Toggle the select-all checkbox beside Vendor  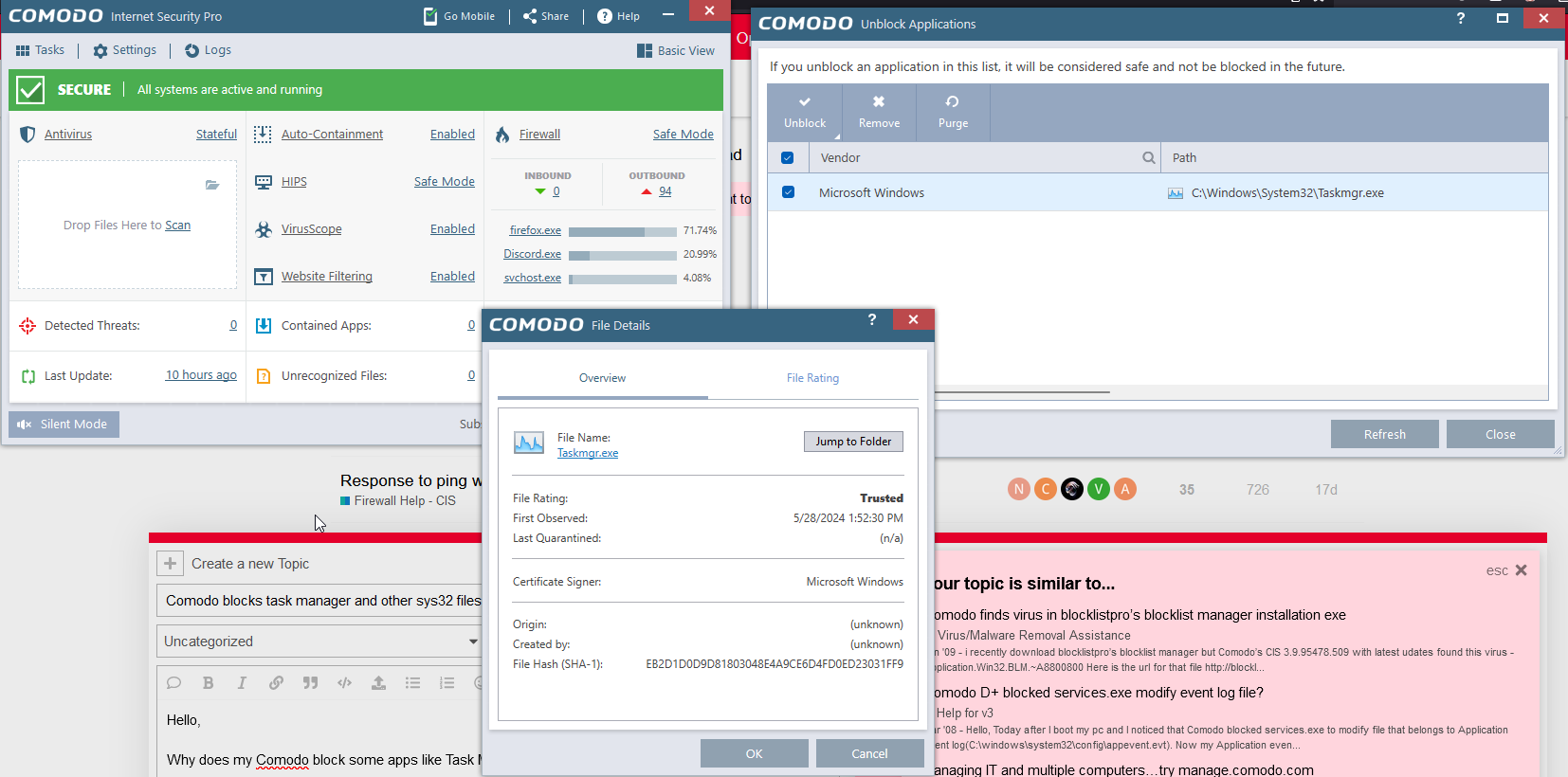788,158
